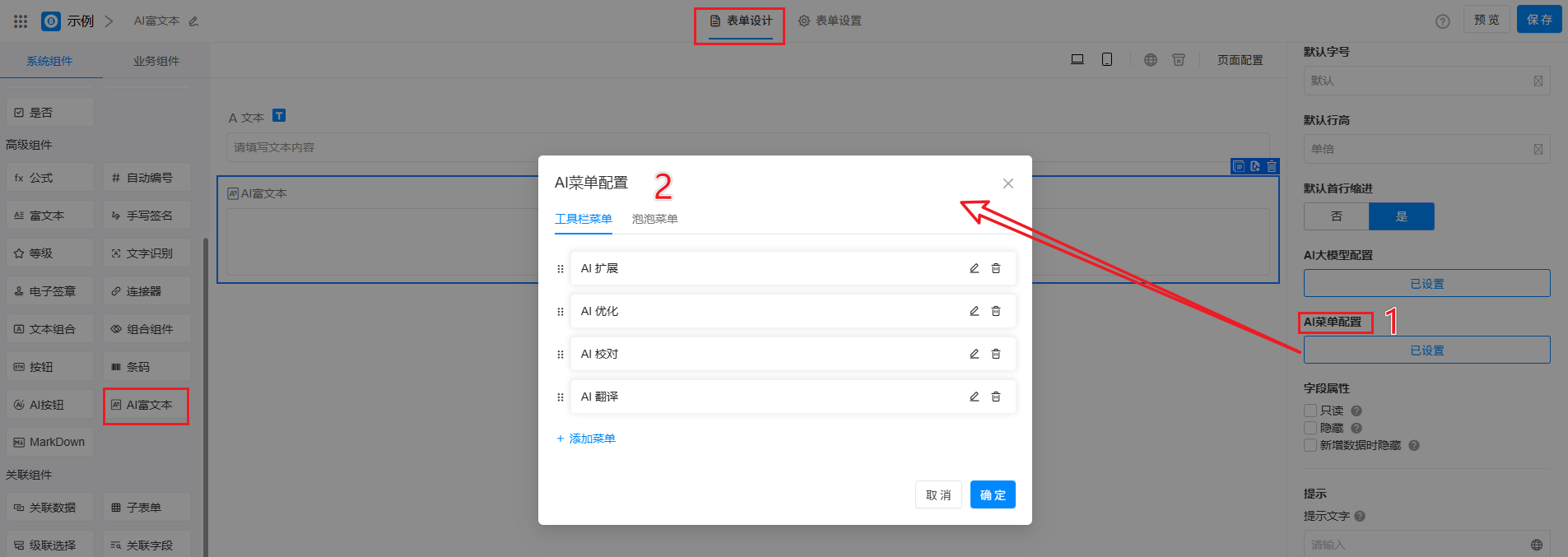This screenshot has width=1568, height=557.
Task: Check the 隐藏 field attribute
Action: point(1310,428)
